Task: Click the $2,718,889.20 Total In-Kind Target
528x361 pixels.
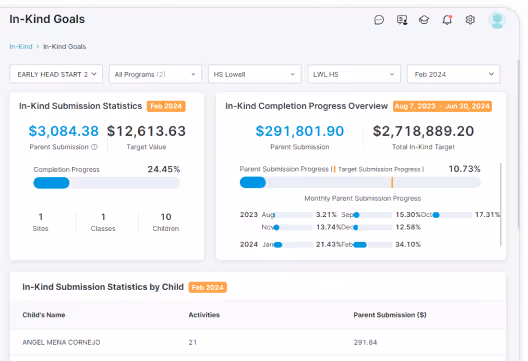Action: click(423, 131)
